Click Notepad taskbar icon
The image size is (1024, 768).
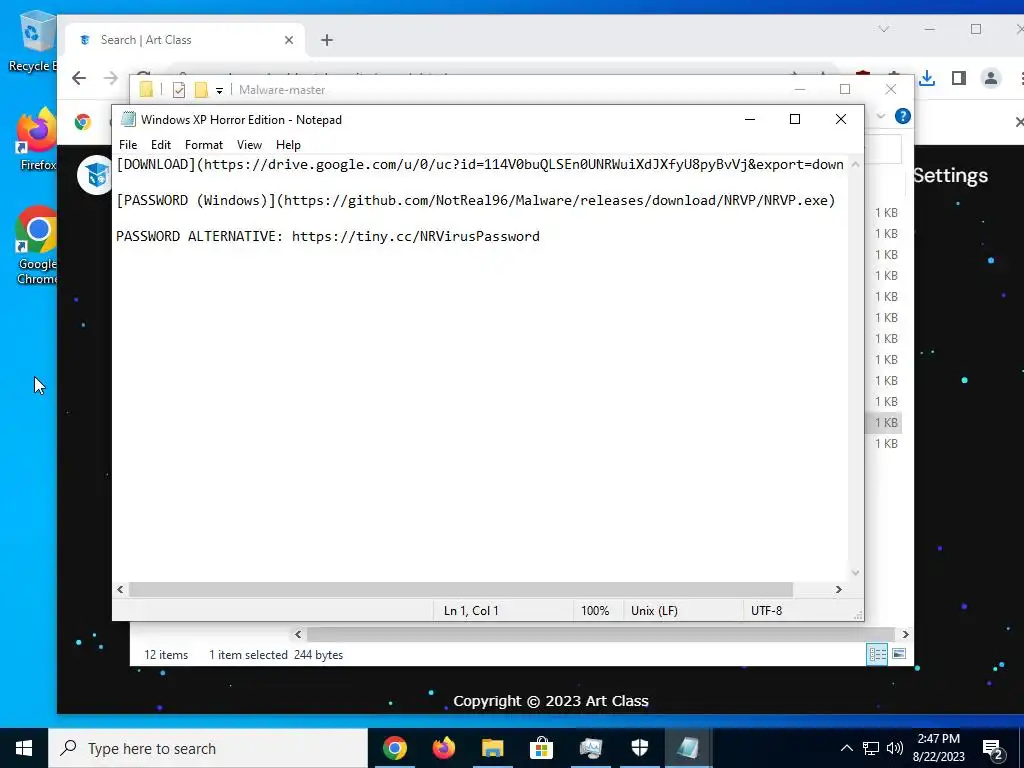point(688,748)
